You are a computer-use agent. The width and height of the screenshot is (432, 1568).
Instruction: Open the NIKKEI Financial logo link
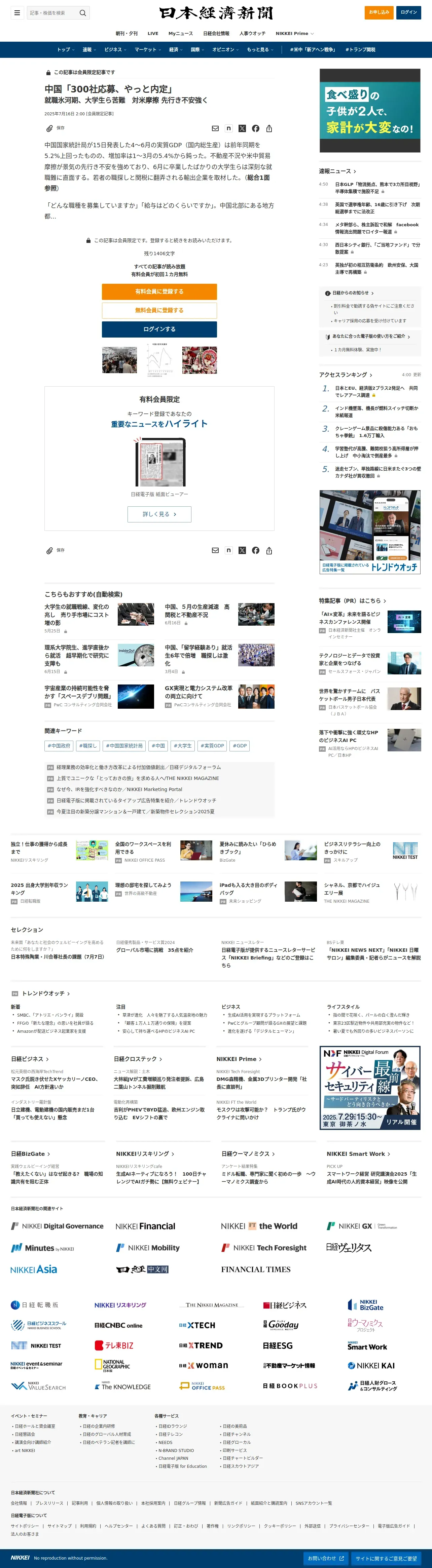(x=145, y=1226)
